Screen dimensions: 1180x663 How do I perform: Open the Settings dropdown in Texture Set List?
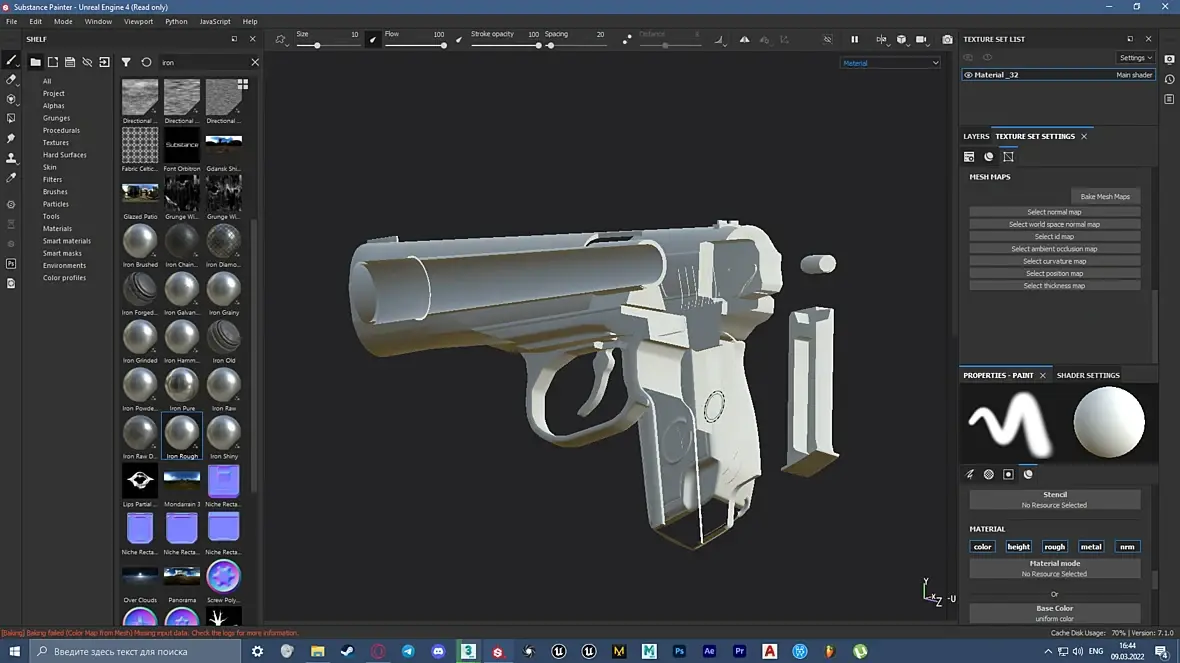pyautogui.click(x=1135, y=58)
